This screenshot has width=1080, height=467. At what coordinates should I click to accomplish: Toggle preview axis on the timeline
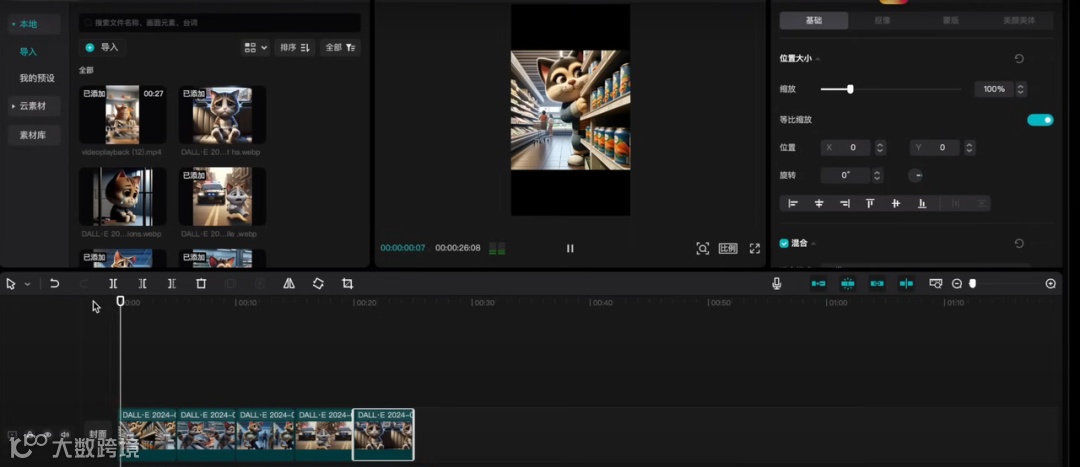pyautogui.click(x=906, y=284)
